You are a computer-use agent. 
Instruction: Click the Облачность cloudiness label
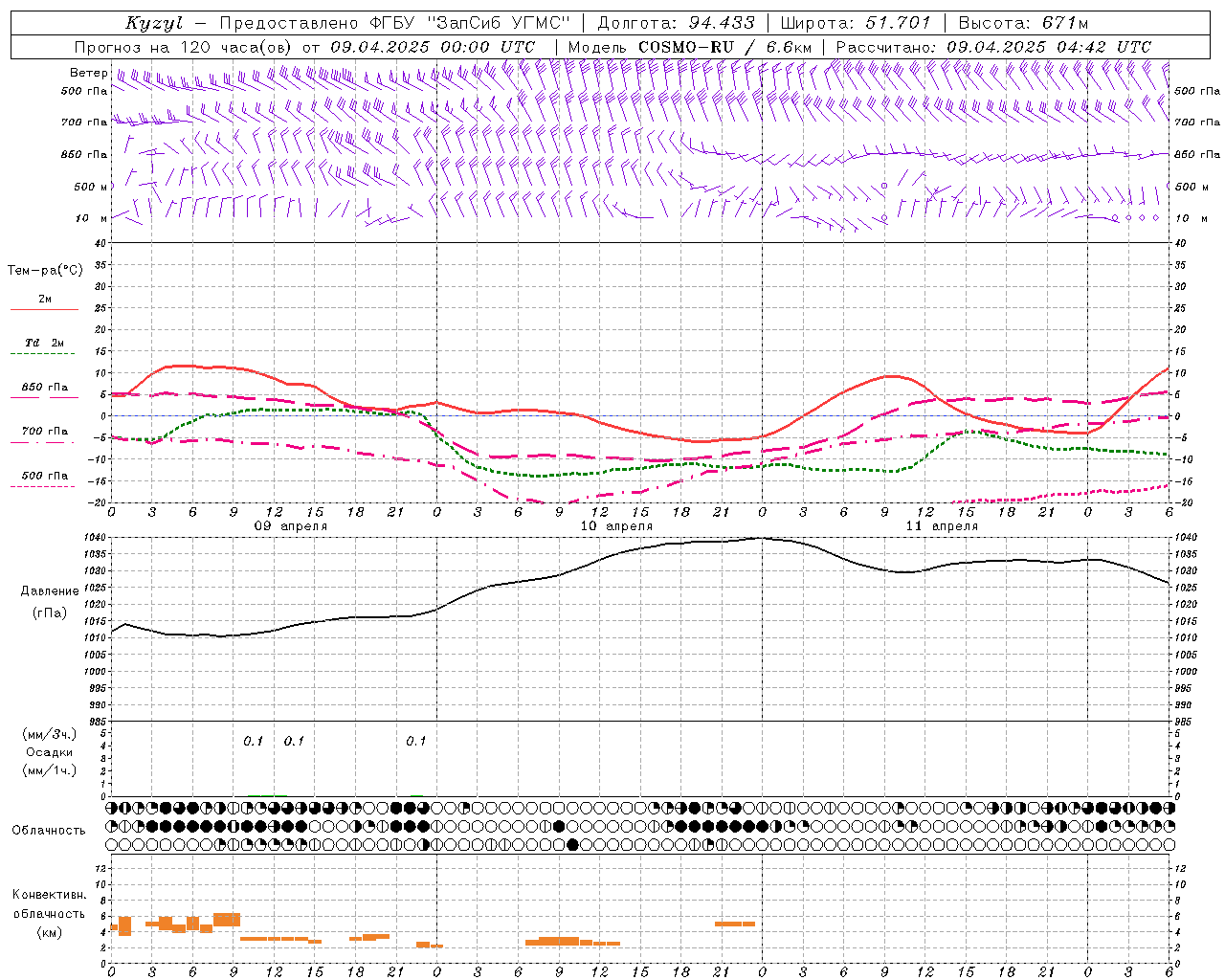[49, 831]
